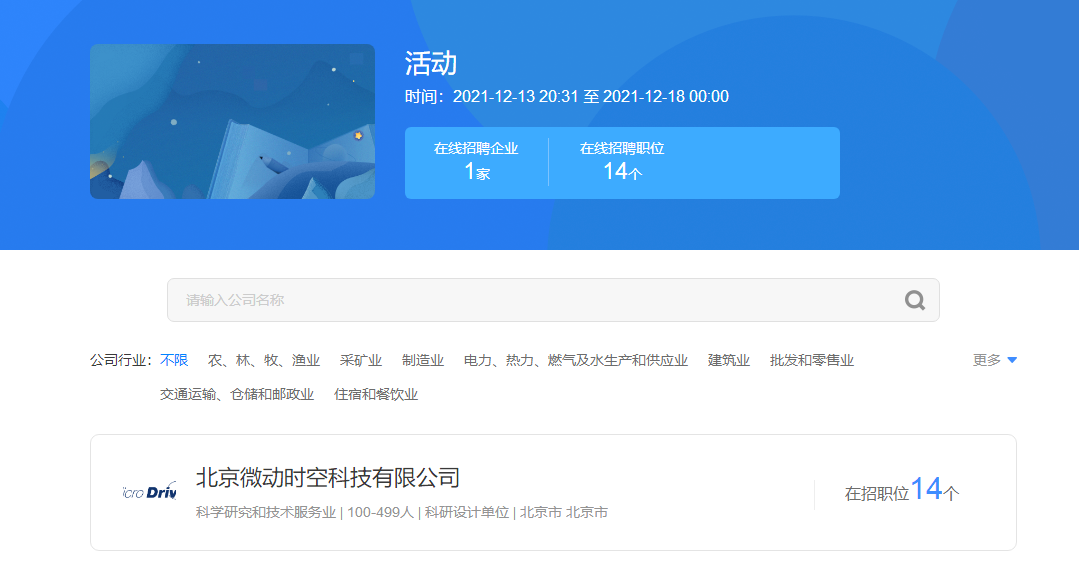Filter by 住宿和餐饮业 industry
The height and width of the screenshot is (583, 1079).
point(376,394)
